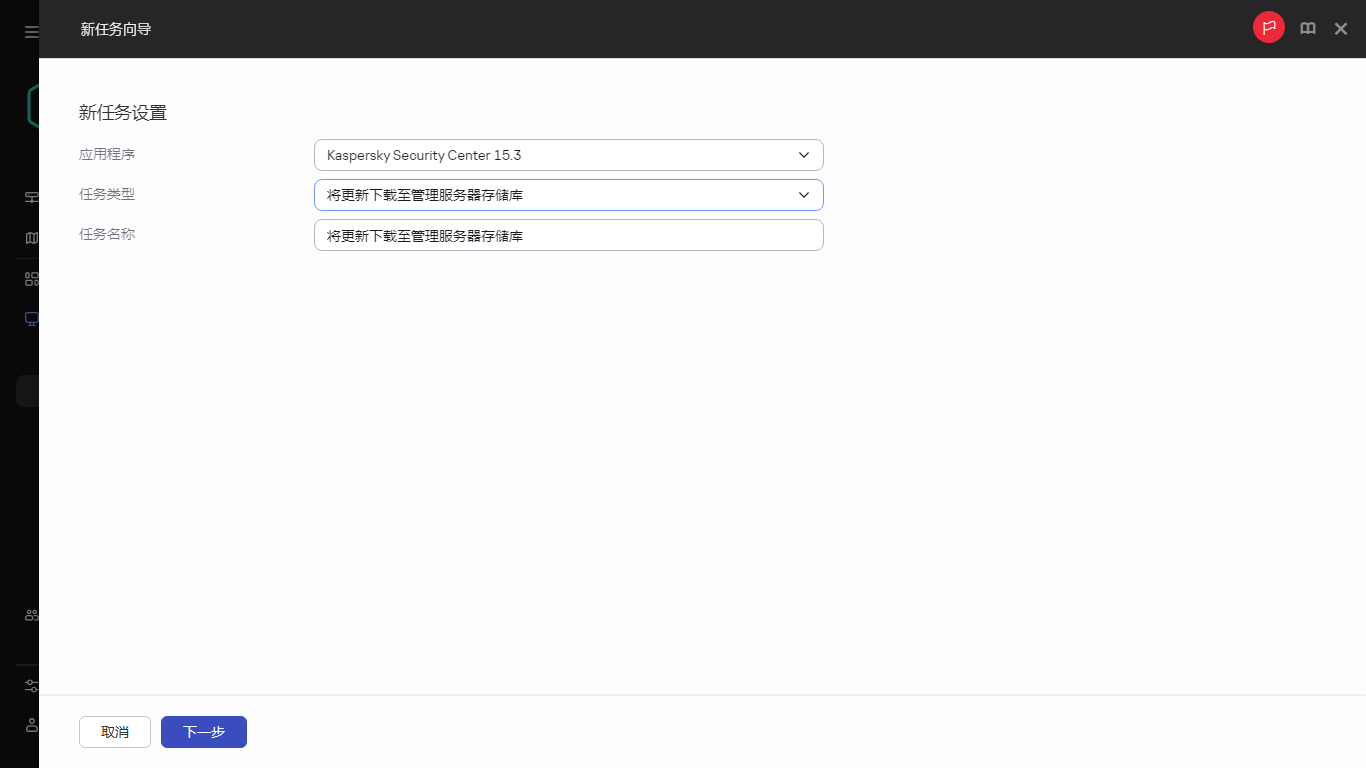Expand the 任务类型 dropdown
The height and width of the screenshot is (768, 1366).
pyautogui.click(x=568, y=194)
